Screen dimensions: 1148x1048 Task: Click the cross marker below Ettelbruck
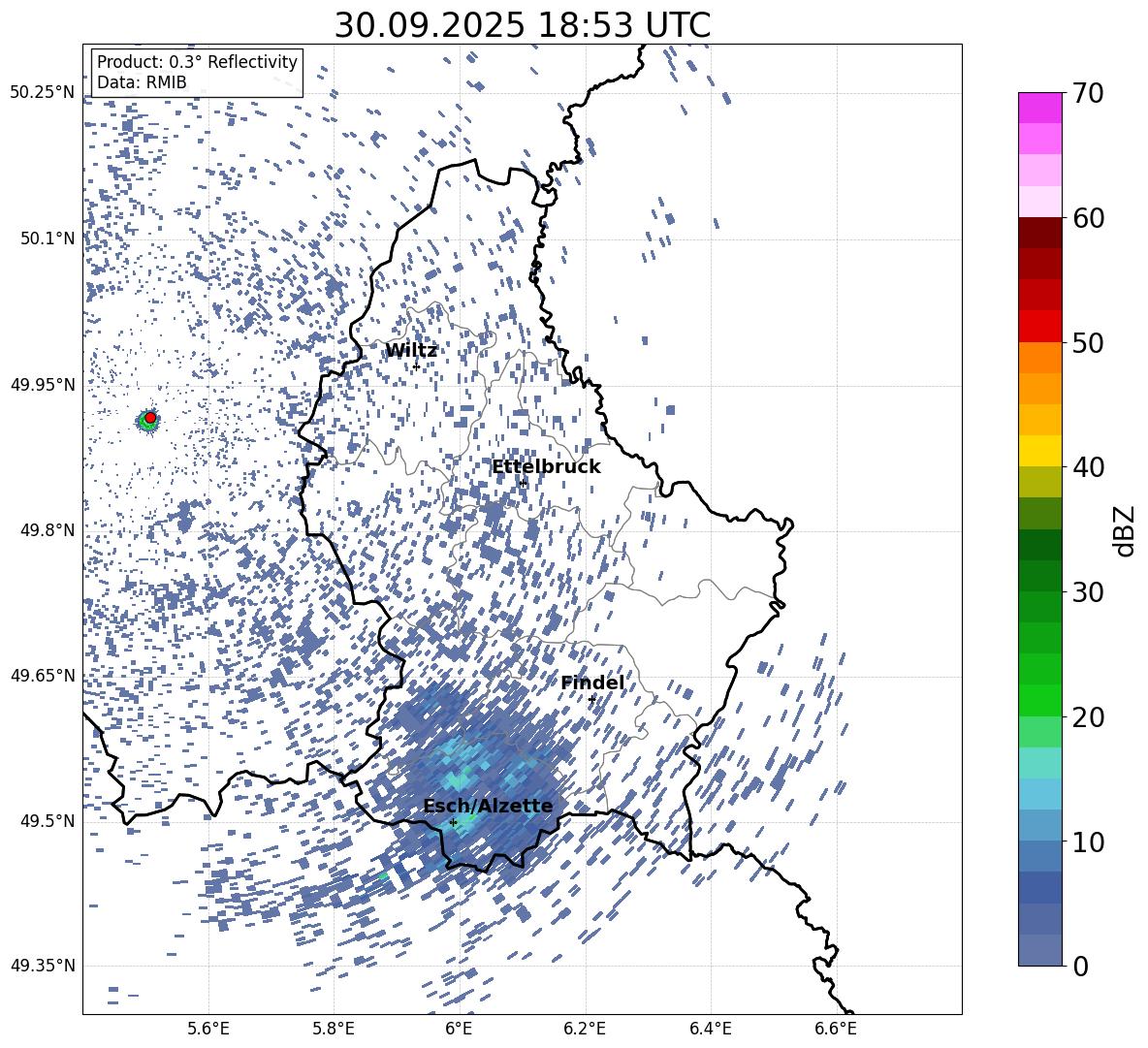(523, 483)
